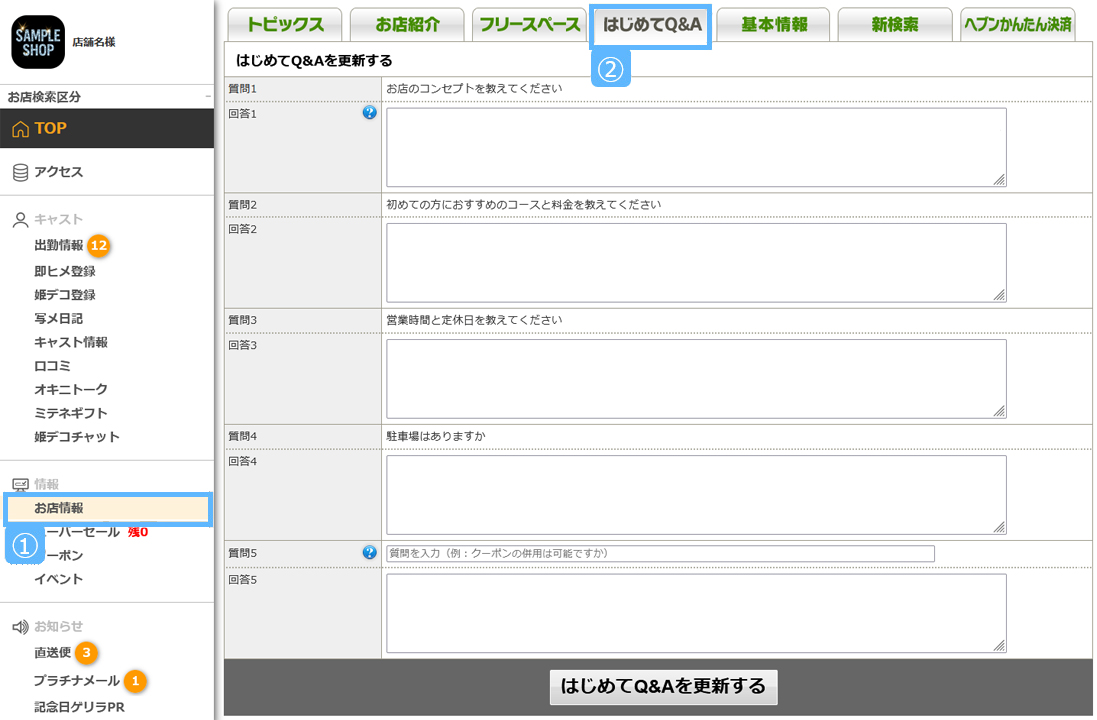Open 写メ日記 in the sidebar
This screenshot has height=720, width=1097.
58,318
